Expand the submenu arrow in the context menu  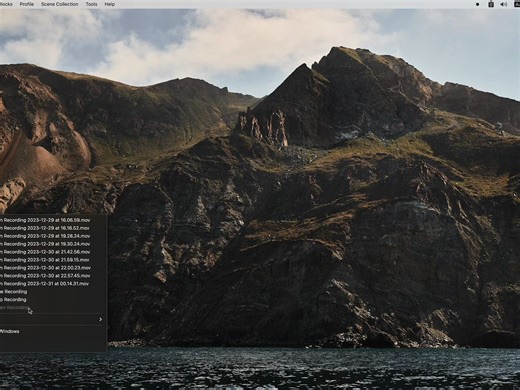tap(100, 320)
